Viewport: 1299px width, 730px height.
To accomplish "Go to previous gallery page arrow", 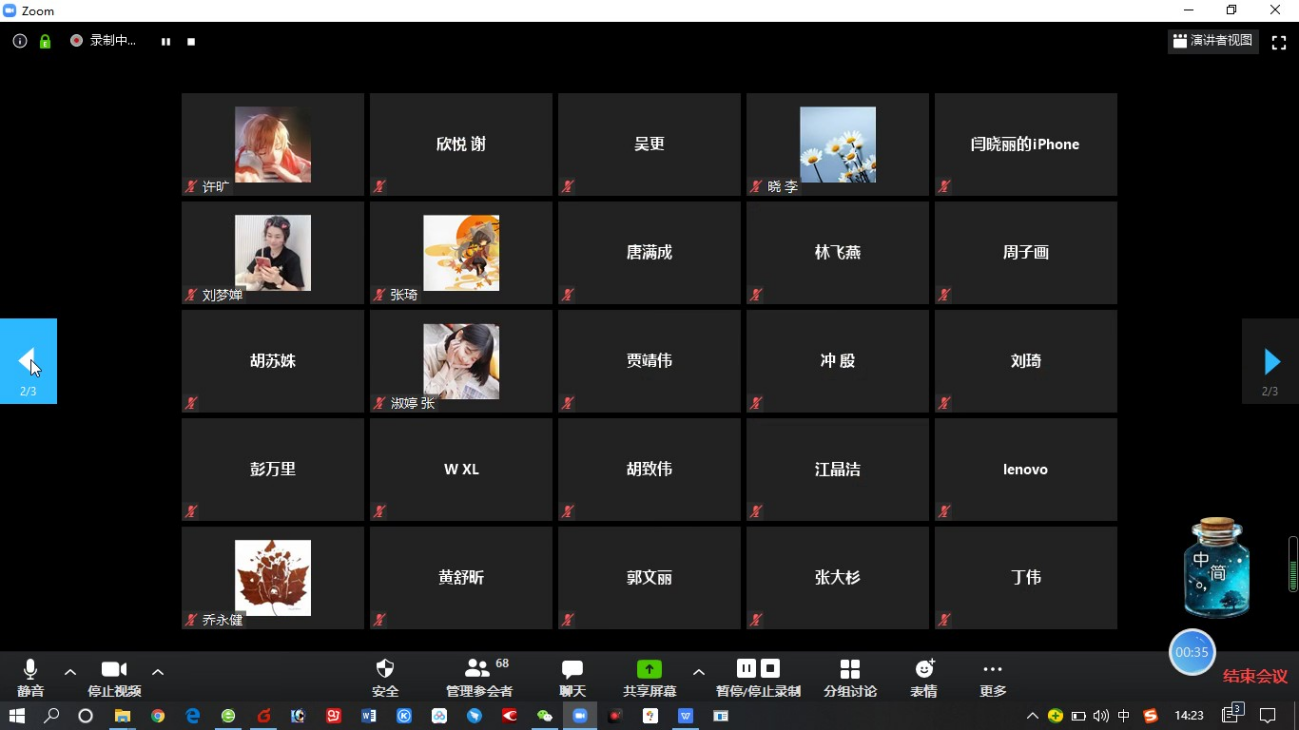I will coord(28,361).
